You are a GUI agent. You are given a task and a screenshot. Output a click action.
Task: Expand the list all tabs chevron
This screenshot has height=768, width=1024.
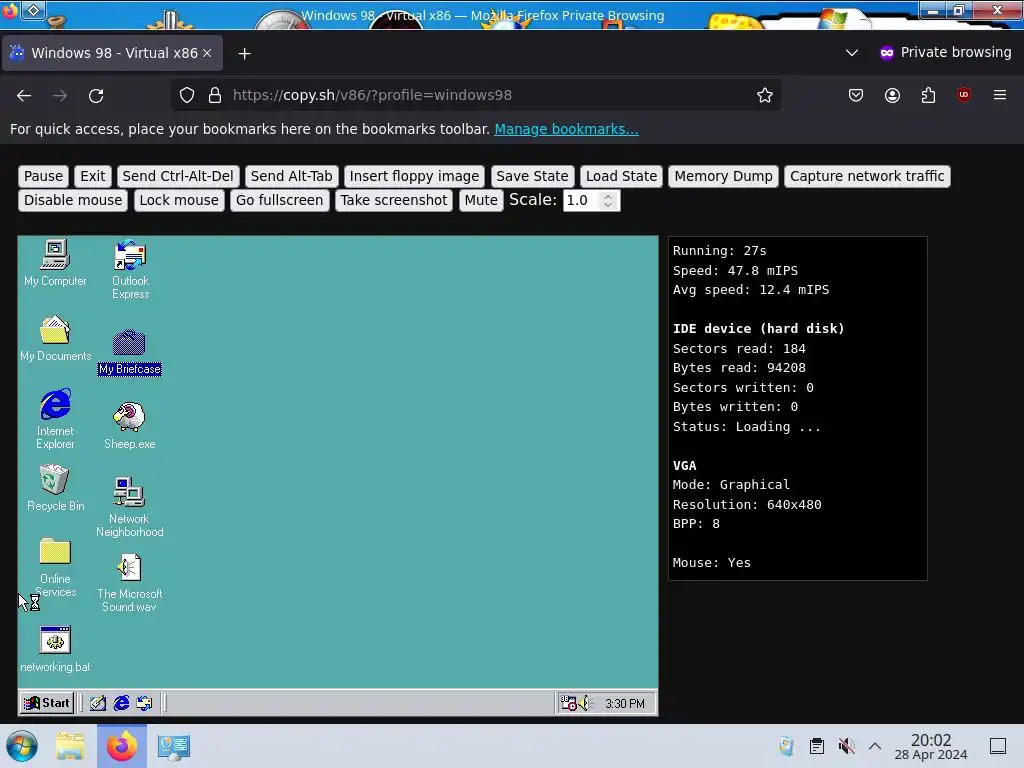pos(852,52)
